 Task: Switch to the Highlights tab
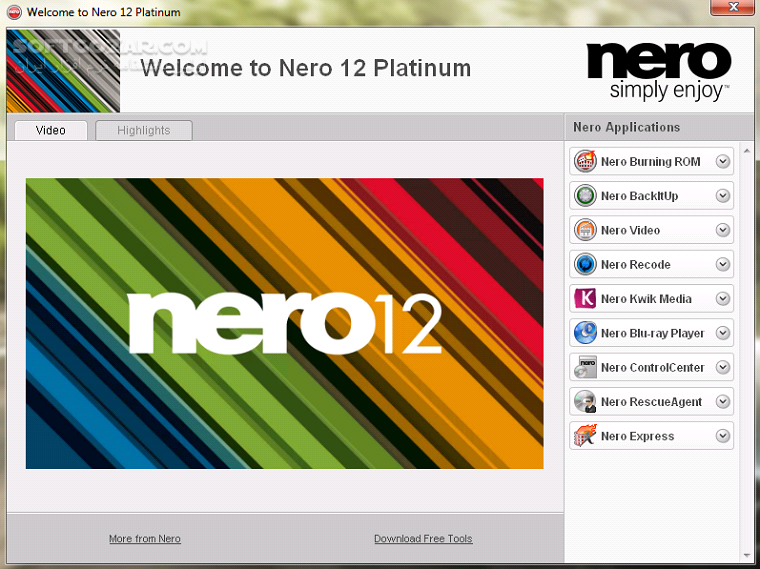pos(144,130)
